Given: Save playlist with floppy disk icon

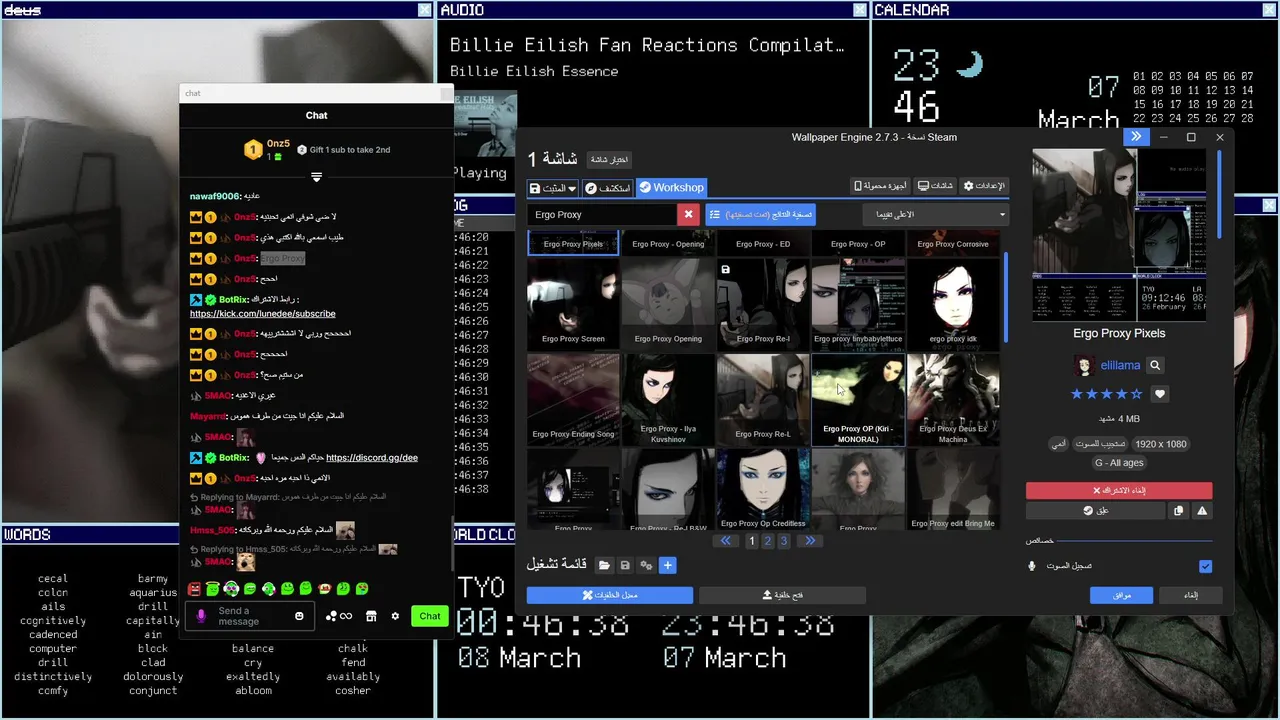Looking at the screenshot, I should coord(625,566).
